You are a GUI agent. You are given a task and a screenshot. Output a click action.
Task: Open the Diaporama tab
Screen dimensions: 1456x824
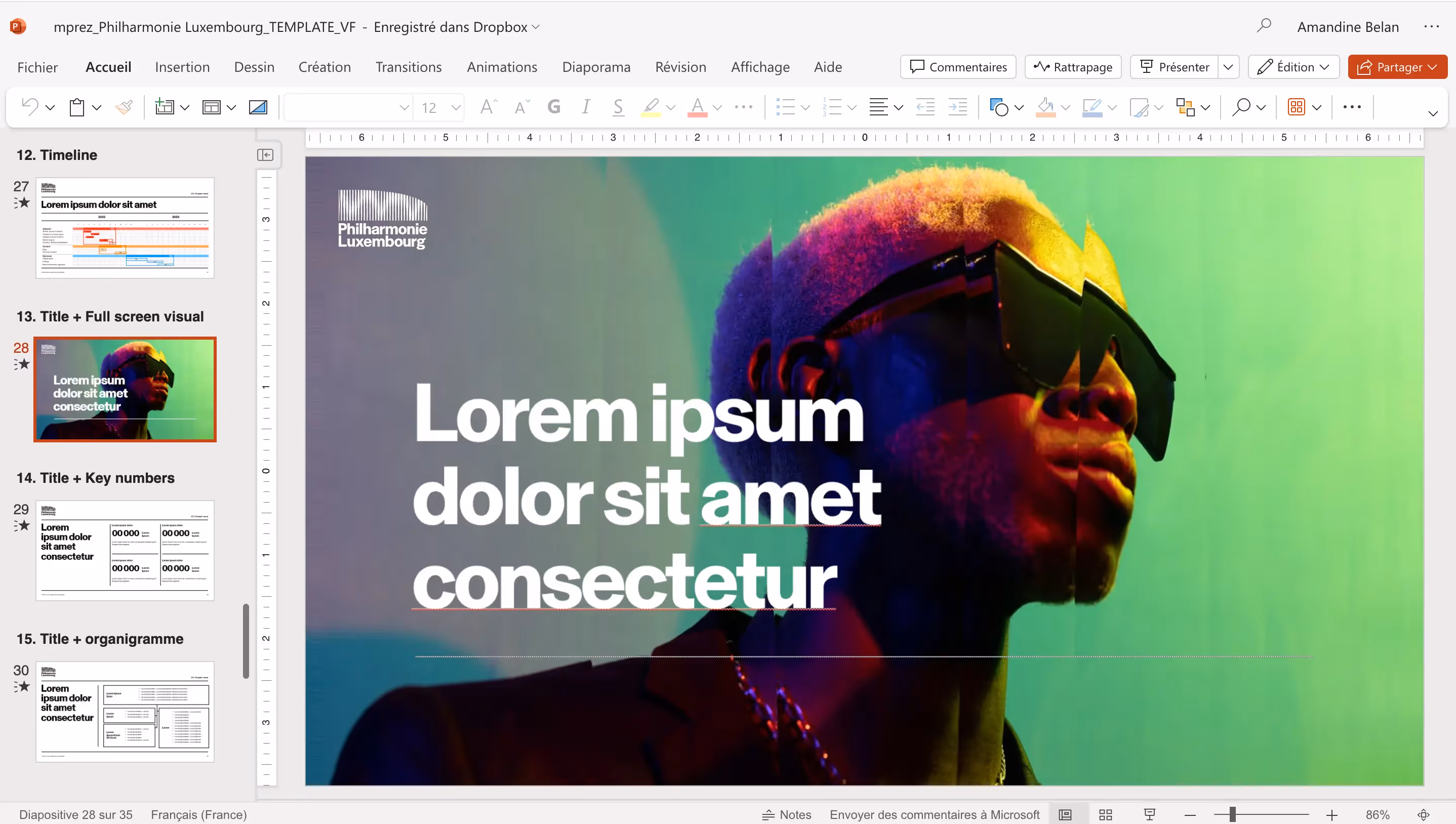point(596,67)
